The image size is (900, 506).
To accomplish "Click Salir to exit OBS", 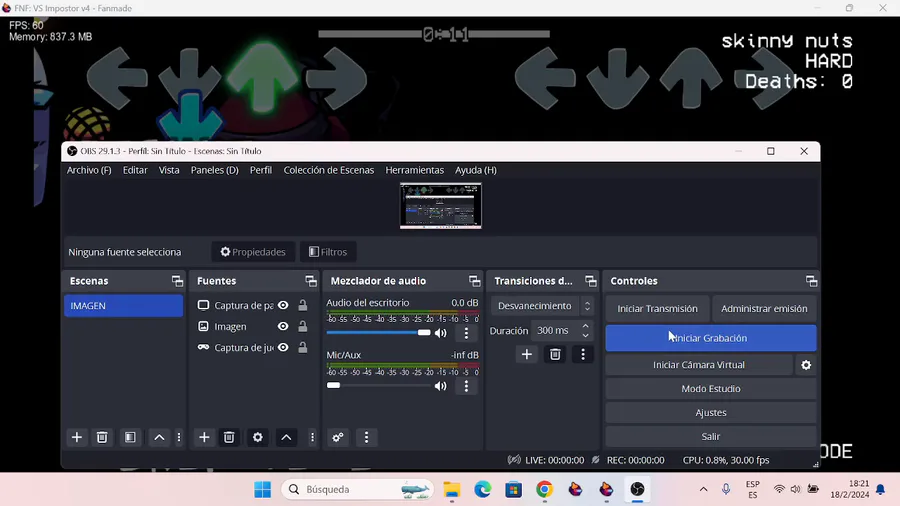I will [711, 437].
